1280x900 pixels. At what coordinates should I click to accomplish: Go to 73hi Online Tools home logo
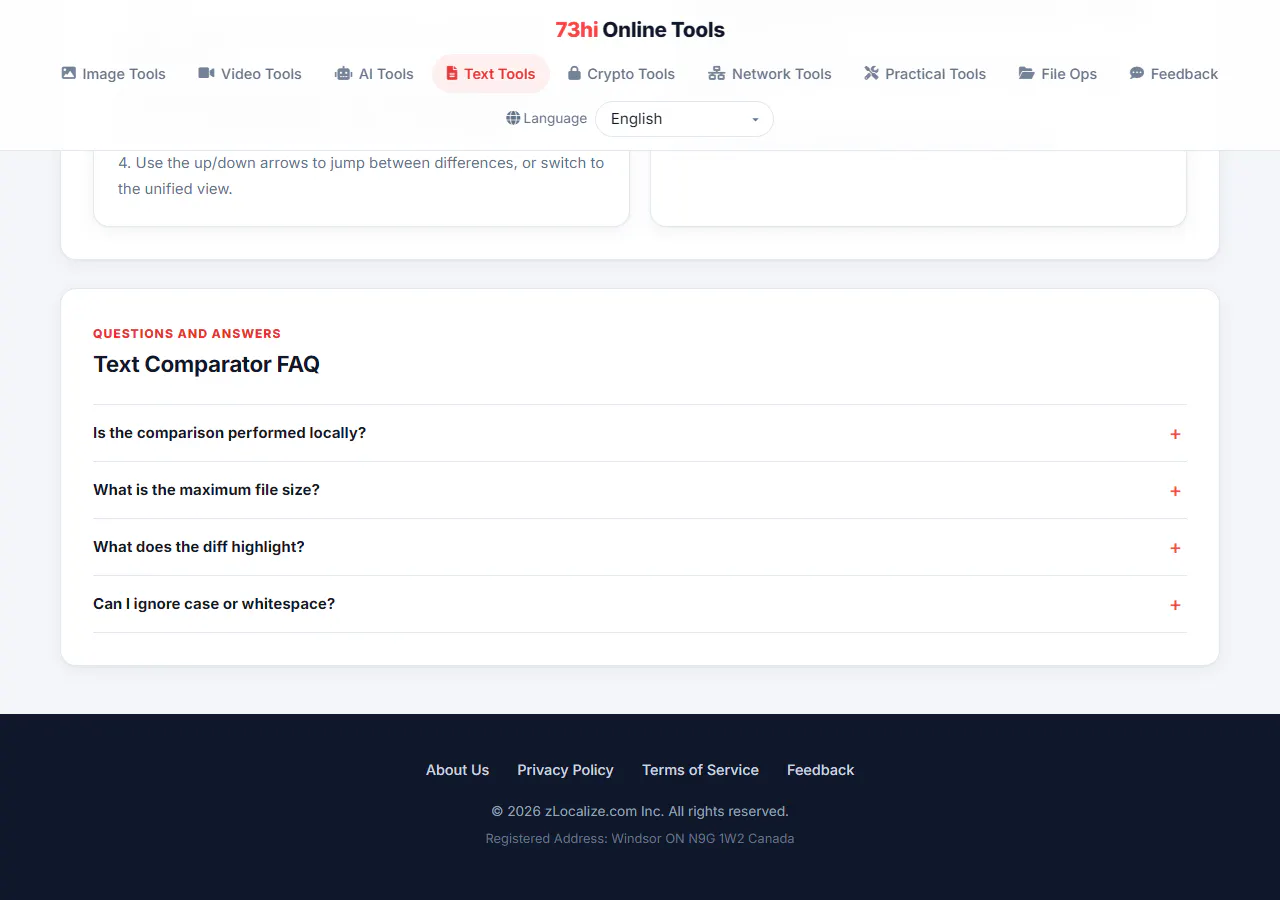[640, 30]
